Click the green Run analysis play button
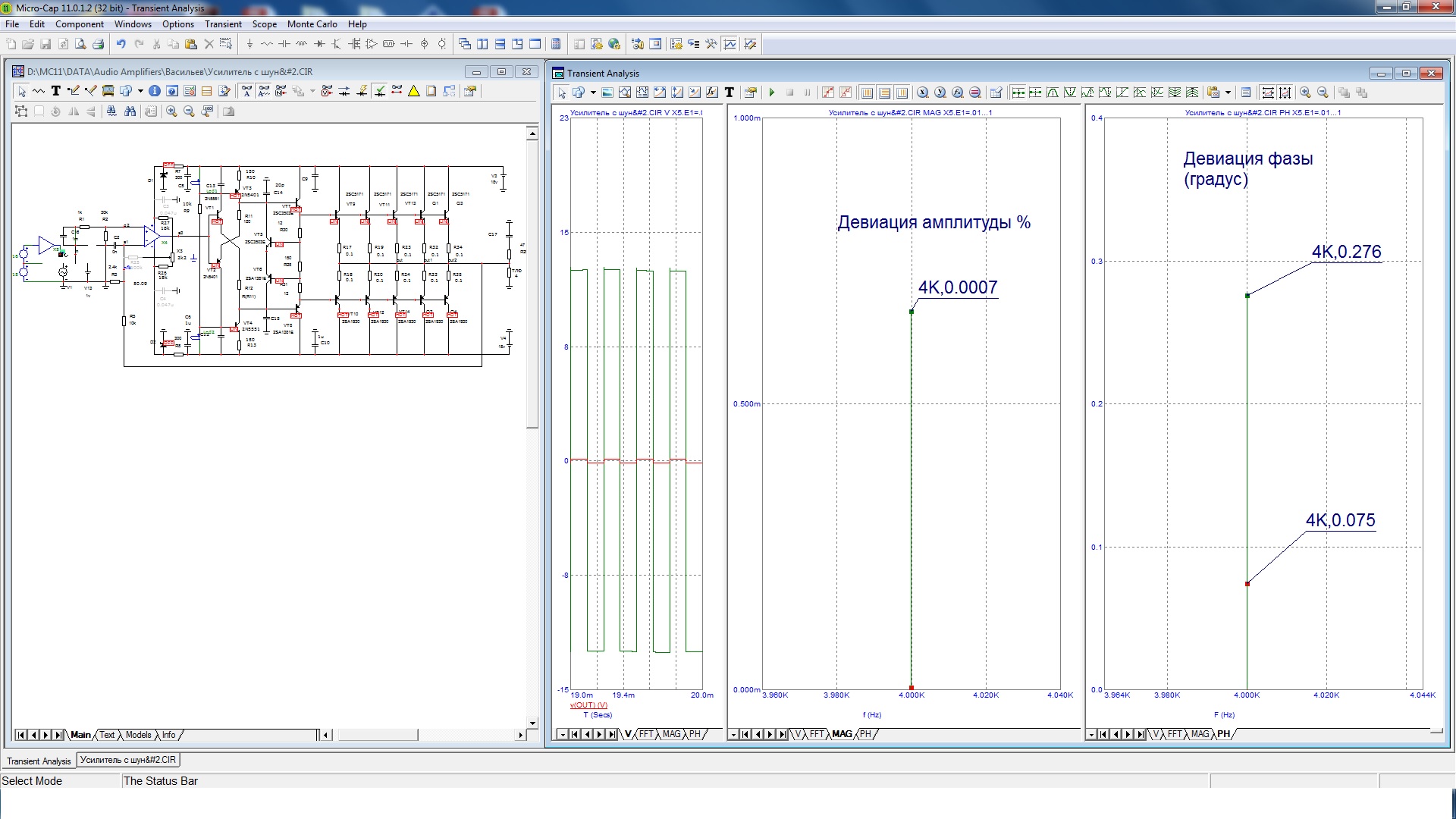Image resolution: width=1456 pixels, height=819 pixels. [x=772, y=93]
